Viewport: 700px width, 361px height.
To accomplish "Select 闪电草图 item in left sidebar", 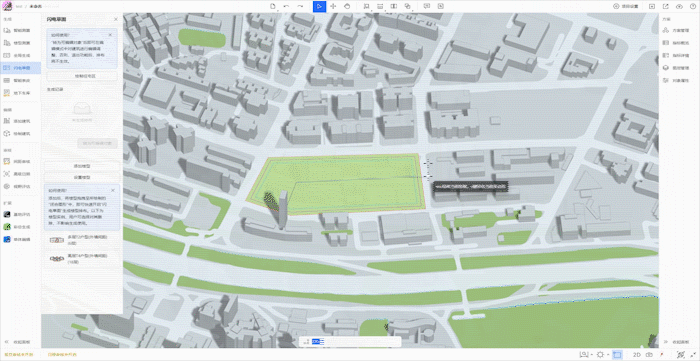I will 21,68.
